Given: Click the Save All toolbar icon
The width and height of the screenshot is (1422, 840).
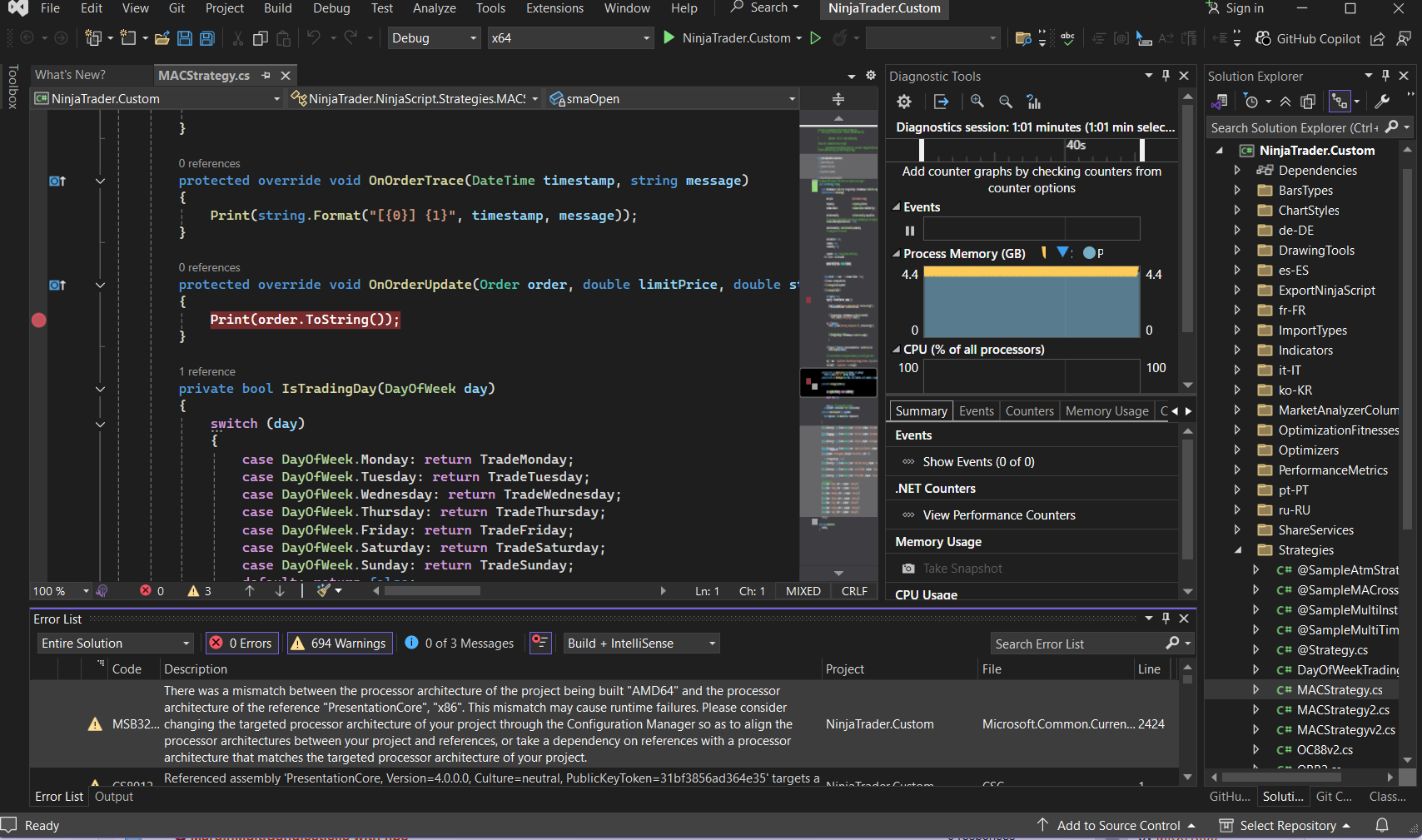Looking at the screenshot, I should (206, 38).
